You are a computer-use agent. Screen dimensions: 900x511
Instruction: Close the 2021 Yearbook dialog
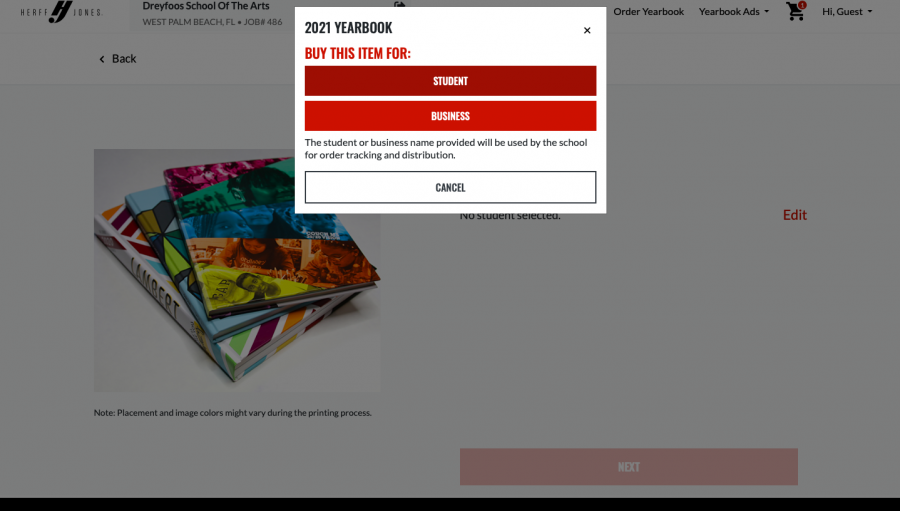[x=587, y=30]
